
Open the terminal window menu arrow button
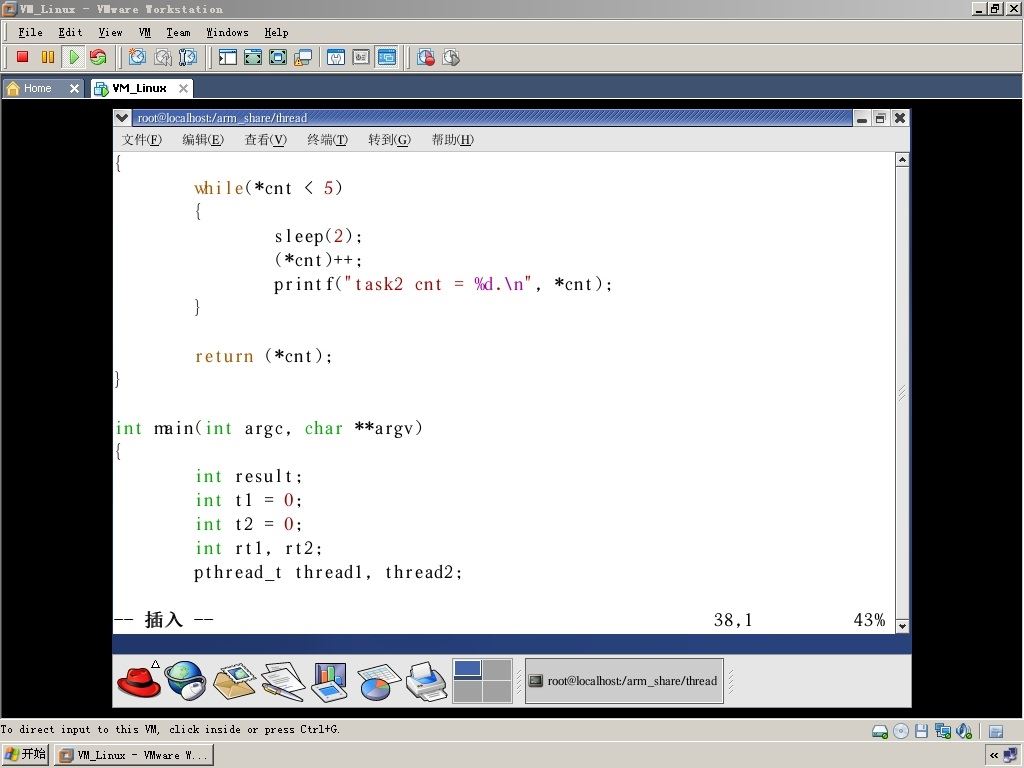point(121,118)
